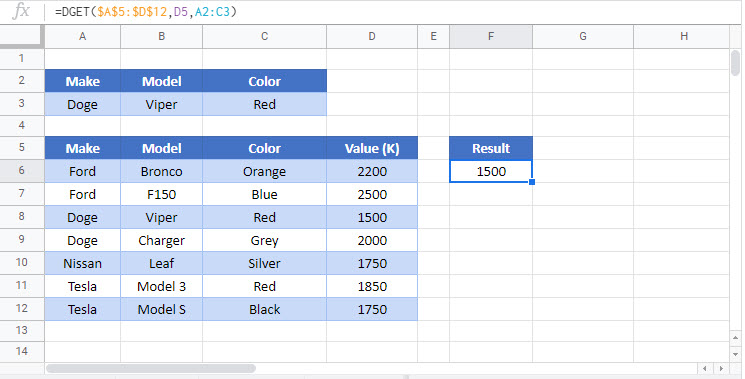The width and height of the screenshot is (745, 379).
Task: Select column B header
Action: (x=162, y=37)
